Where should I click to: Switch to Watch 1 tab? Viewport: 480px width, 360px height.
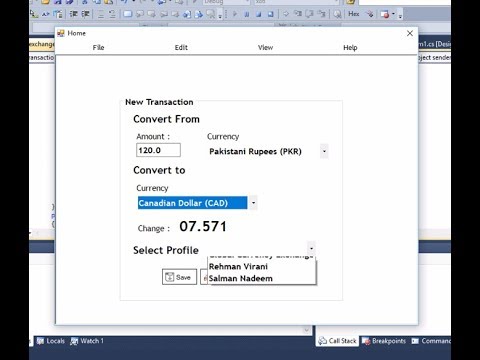point(87,341)
